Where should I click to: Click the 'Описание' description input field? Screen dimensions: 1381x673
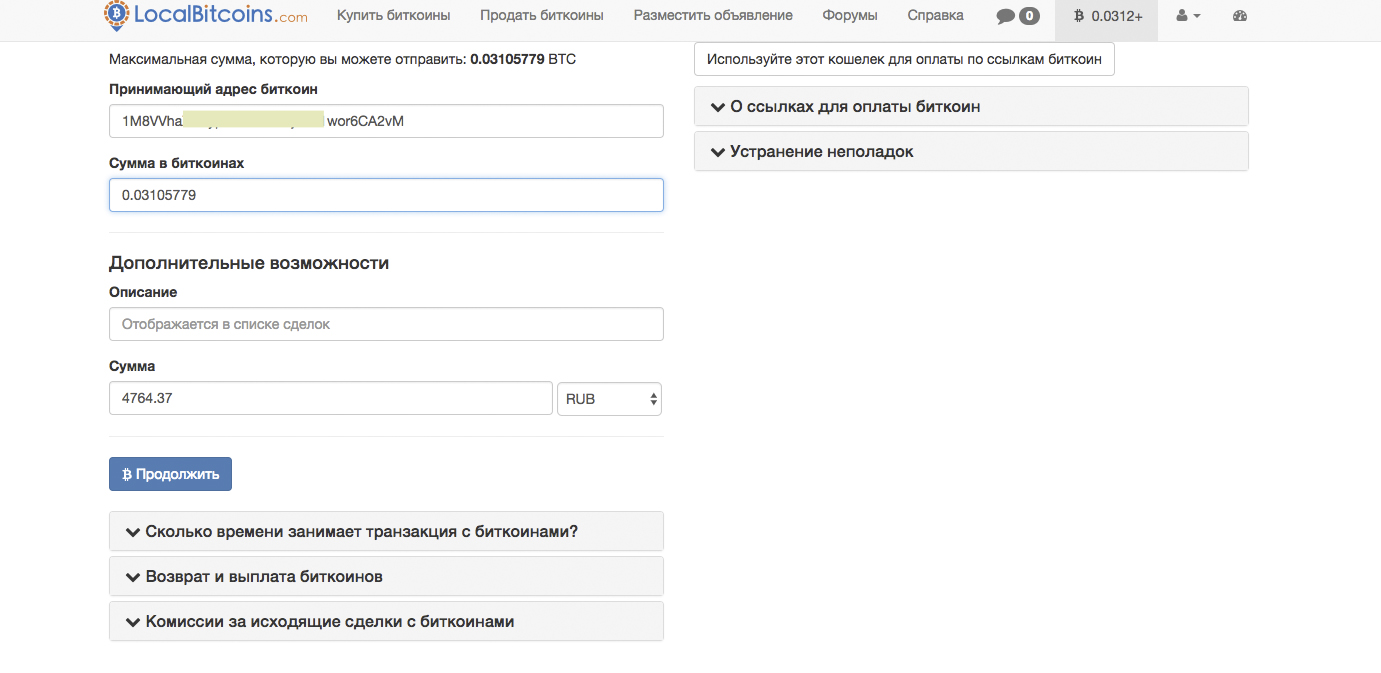pos(386,324)
